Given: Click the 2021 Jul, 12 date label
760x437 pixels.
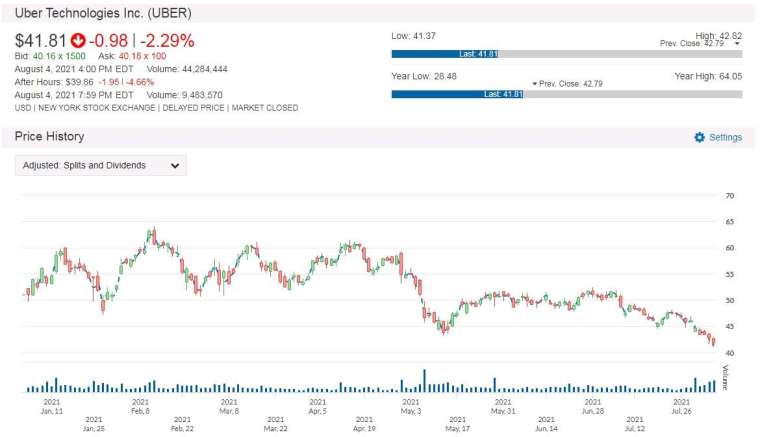Looking at the screenshot, I should (x=635, y=424).
